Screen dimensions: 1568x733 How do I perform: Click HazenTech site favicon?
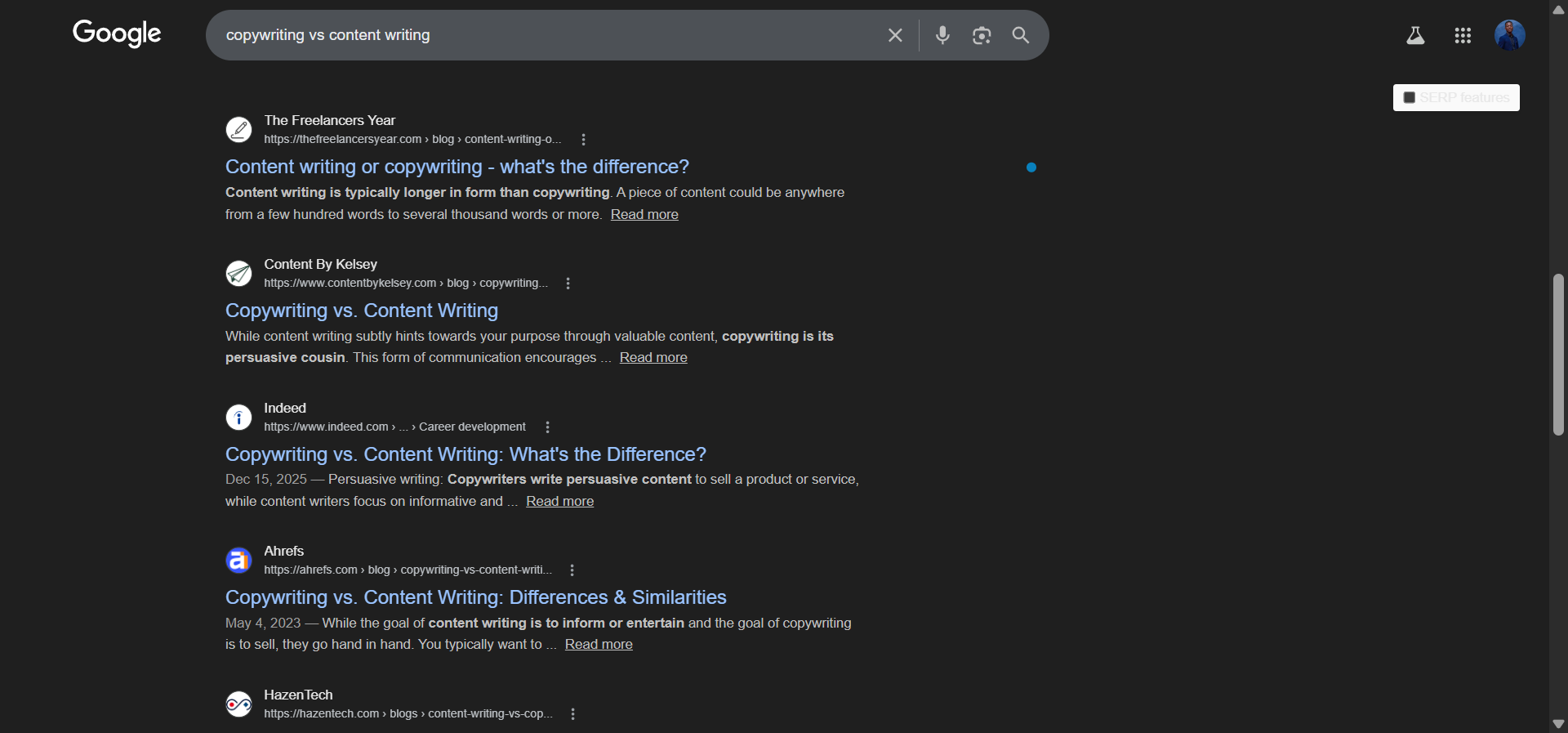click(x=238, y=704)
